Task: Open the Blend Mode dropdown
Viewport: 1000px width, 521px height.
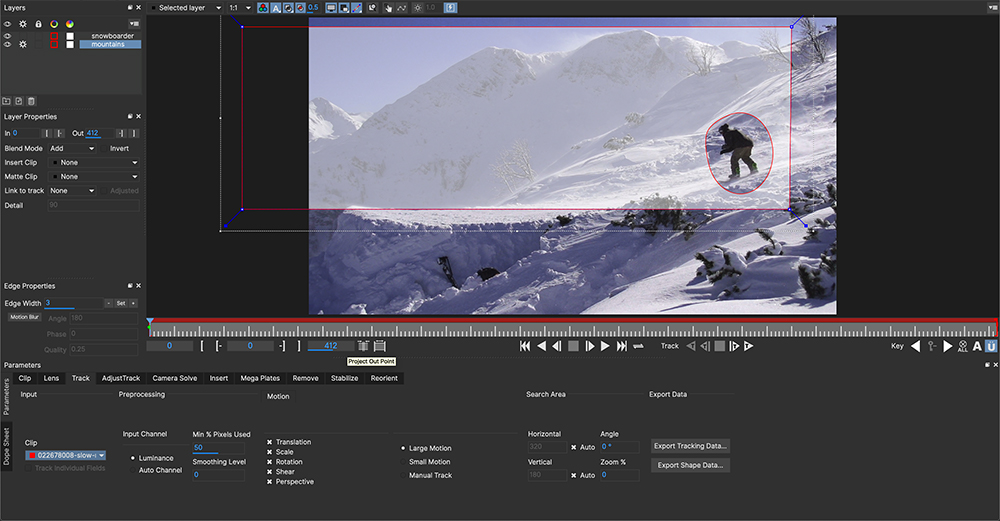Action: coord(72,148)
